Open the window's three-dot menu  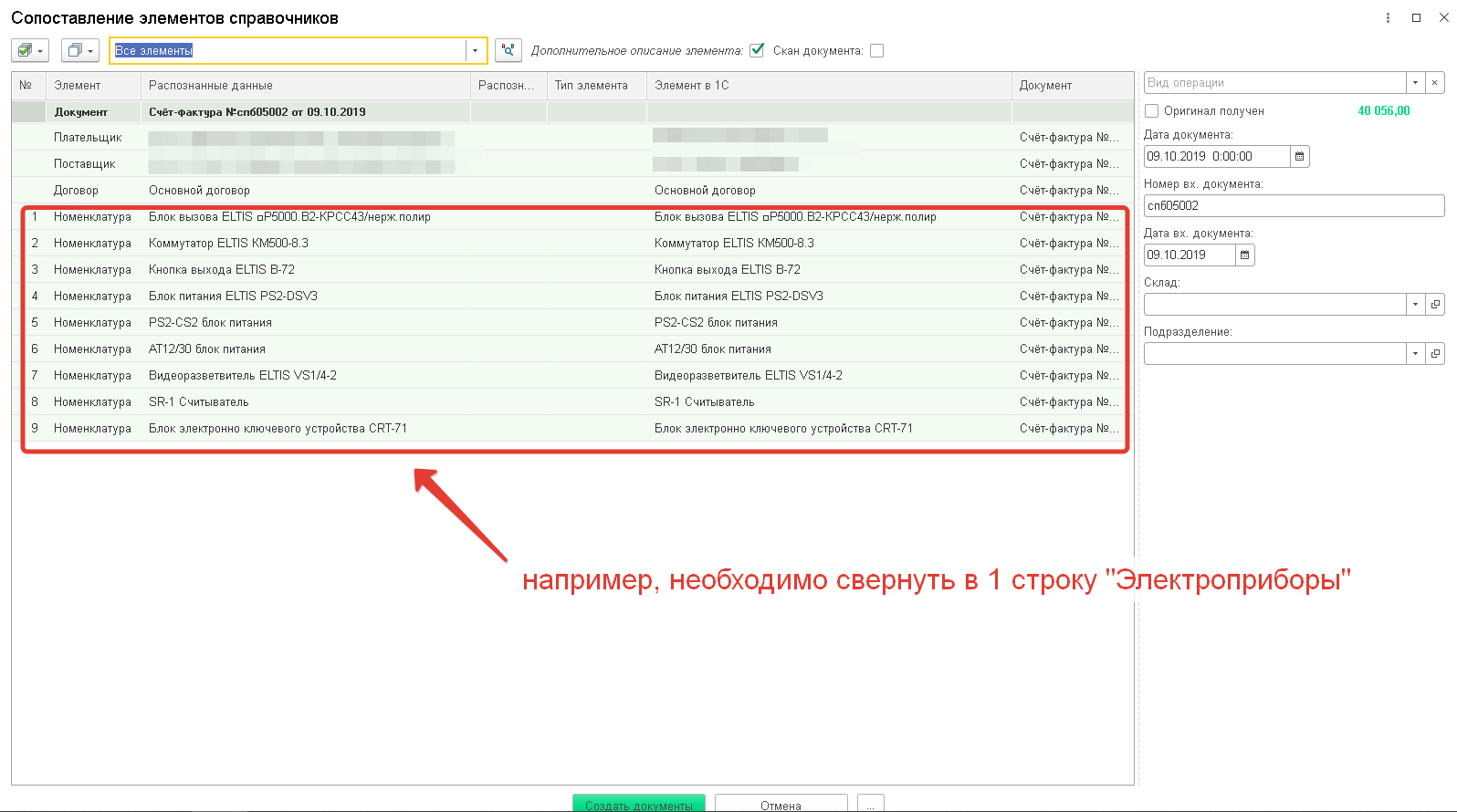click(1388, 17)
